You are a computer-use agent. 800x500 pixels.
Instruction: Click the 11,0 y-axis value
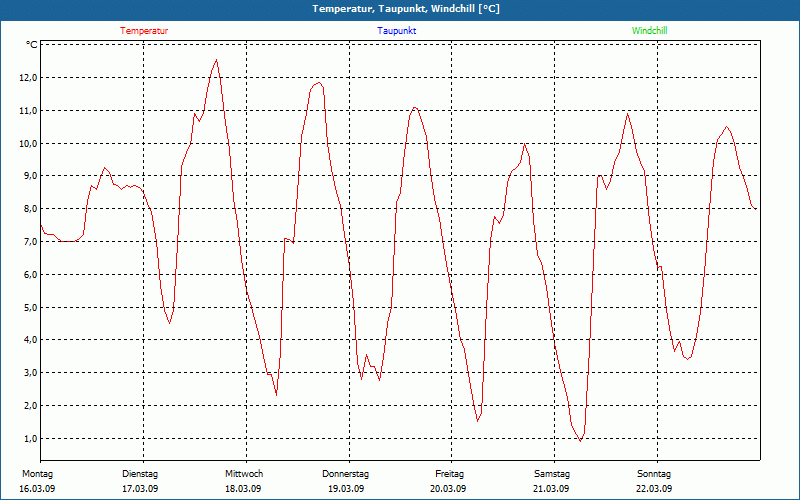point(29,111)
